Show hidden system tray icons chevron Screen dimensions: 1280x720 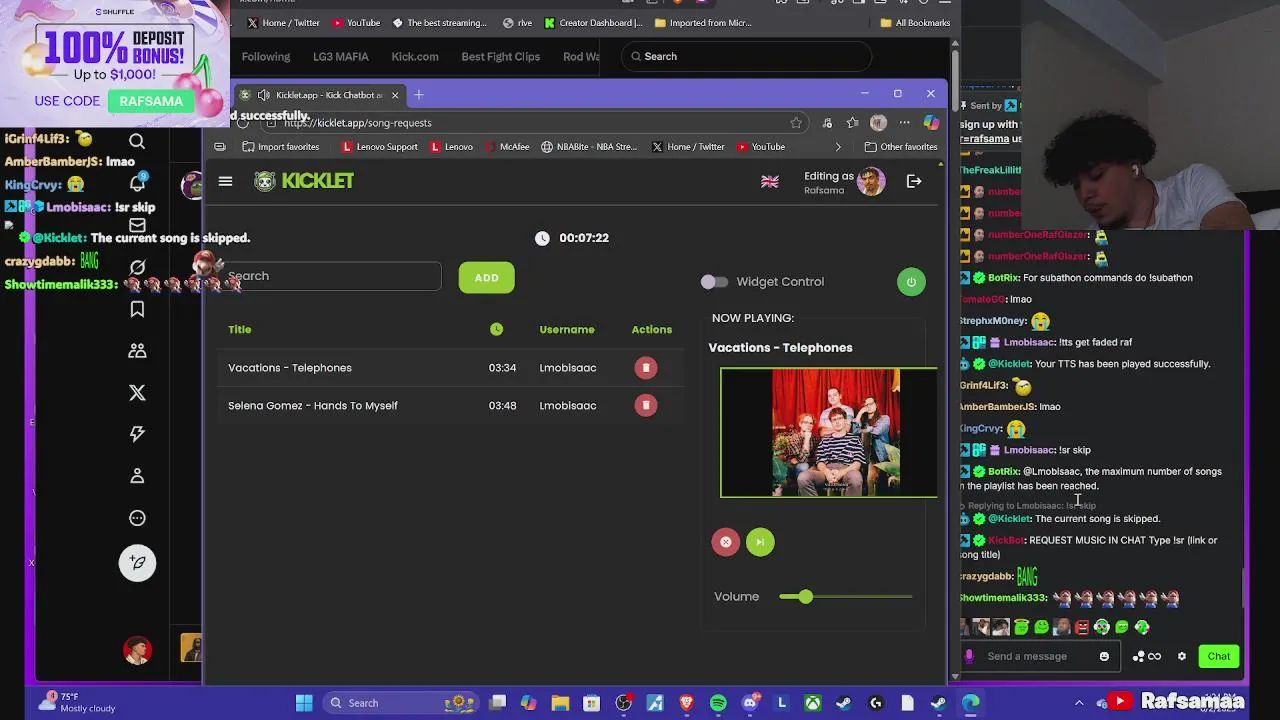coord(1079,703)
